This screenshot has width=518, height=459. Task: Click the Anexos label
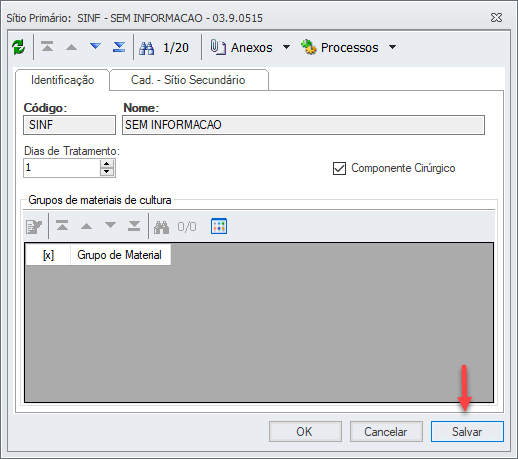point(252,48)
